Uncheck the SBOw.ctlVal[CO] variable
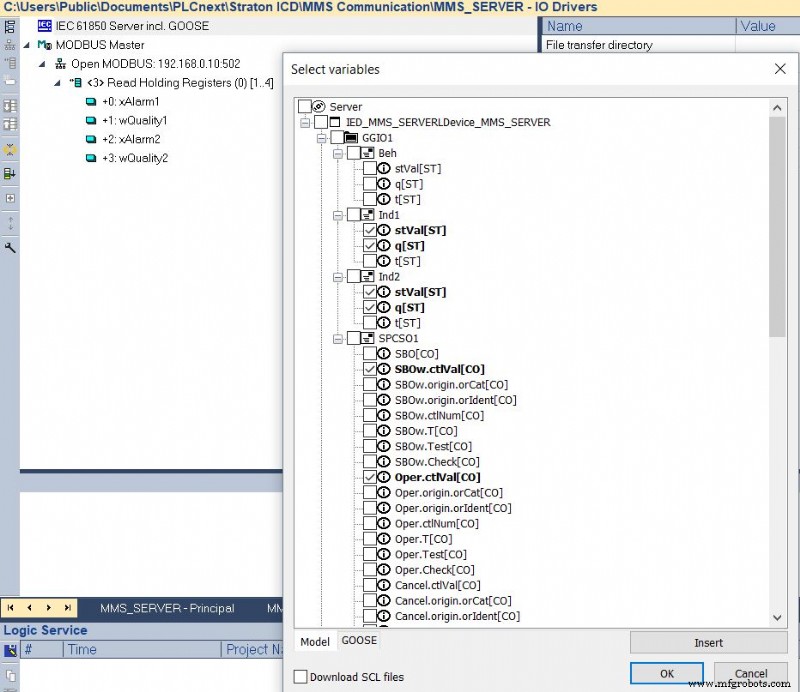800x692 pixels. point(371,368)
